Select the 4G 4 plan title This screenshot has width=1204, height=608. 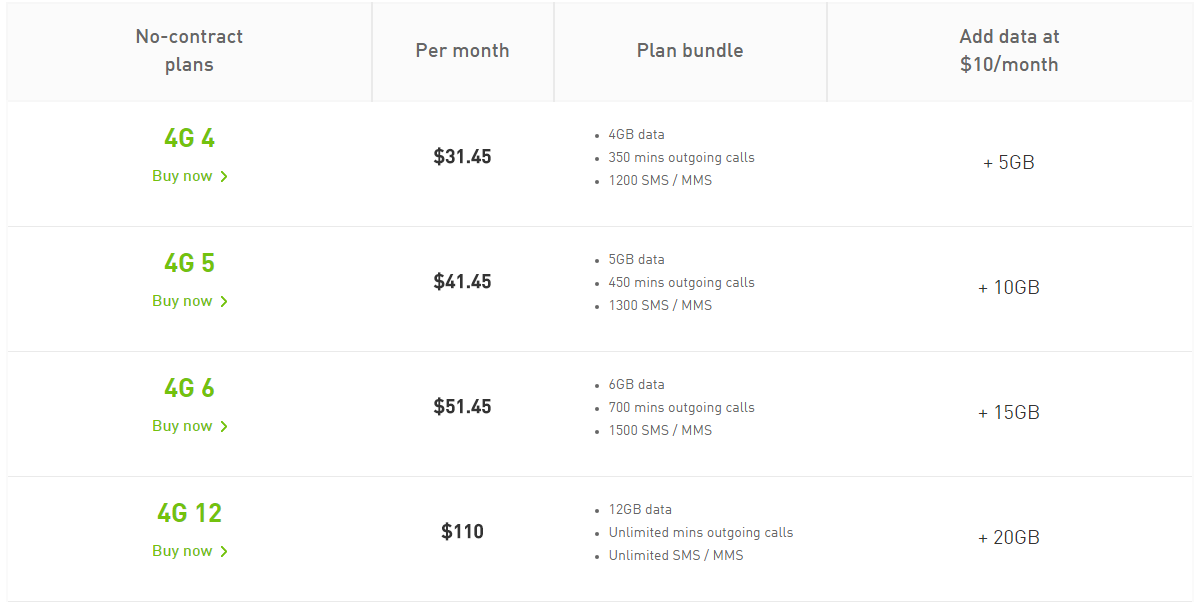(189, 138)
